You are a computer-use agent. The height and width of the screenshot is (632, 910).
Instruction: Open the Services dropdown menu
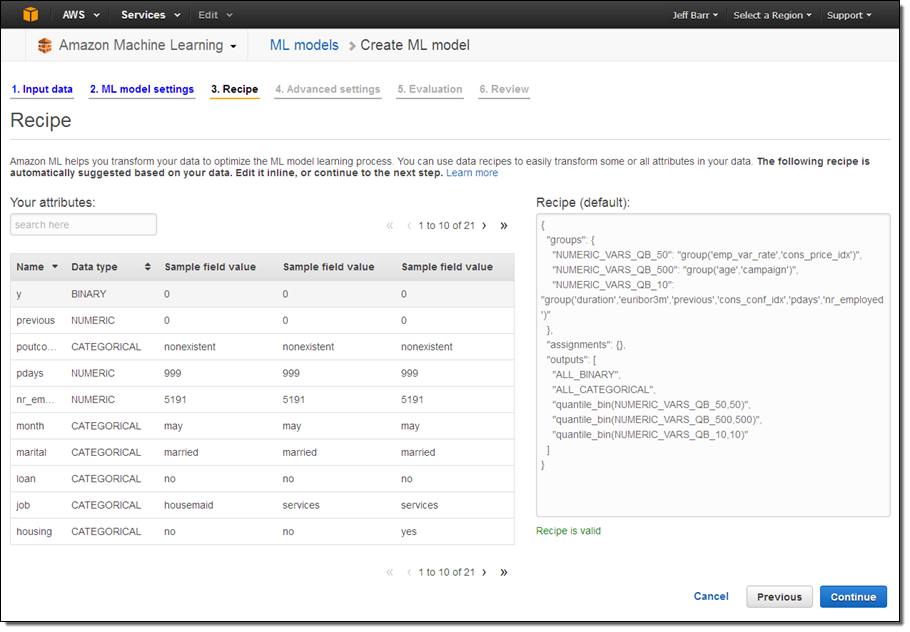pos(150,15)
